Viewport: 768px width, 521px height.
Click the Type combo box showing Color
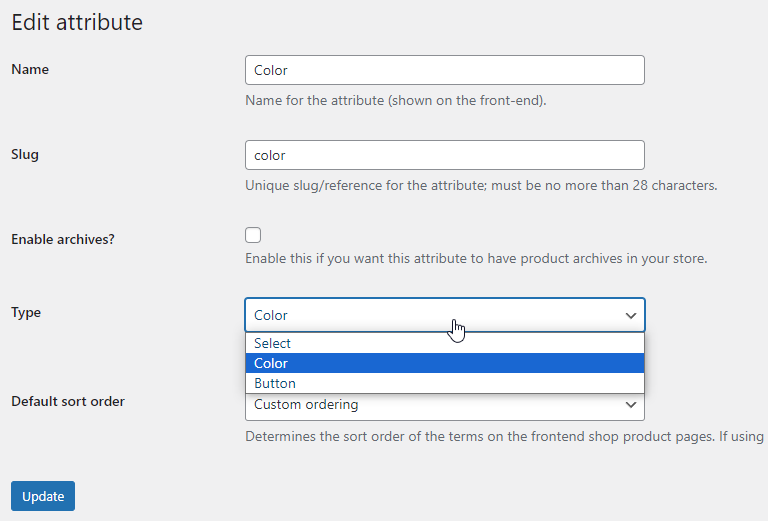pyautogui.click(x=430, y=315)
